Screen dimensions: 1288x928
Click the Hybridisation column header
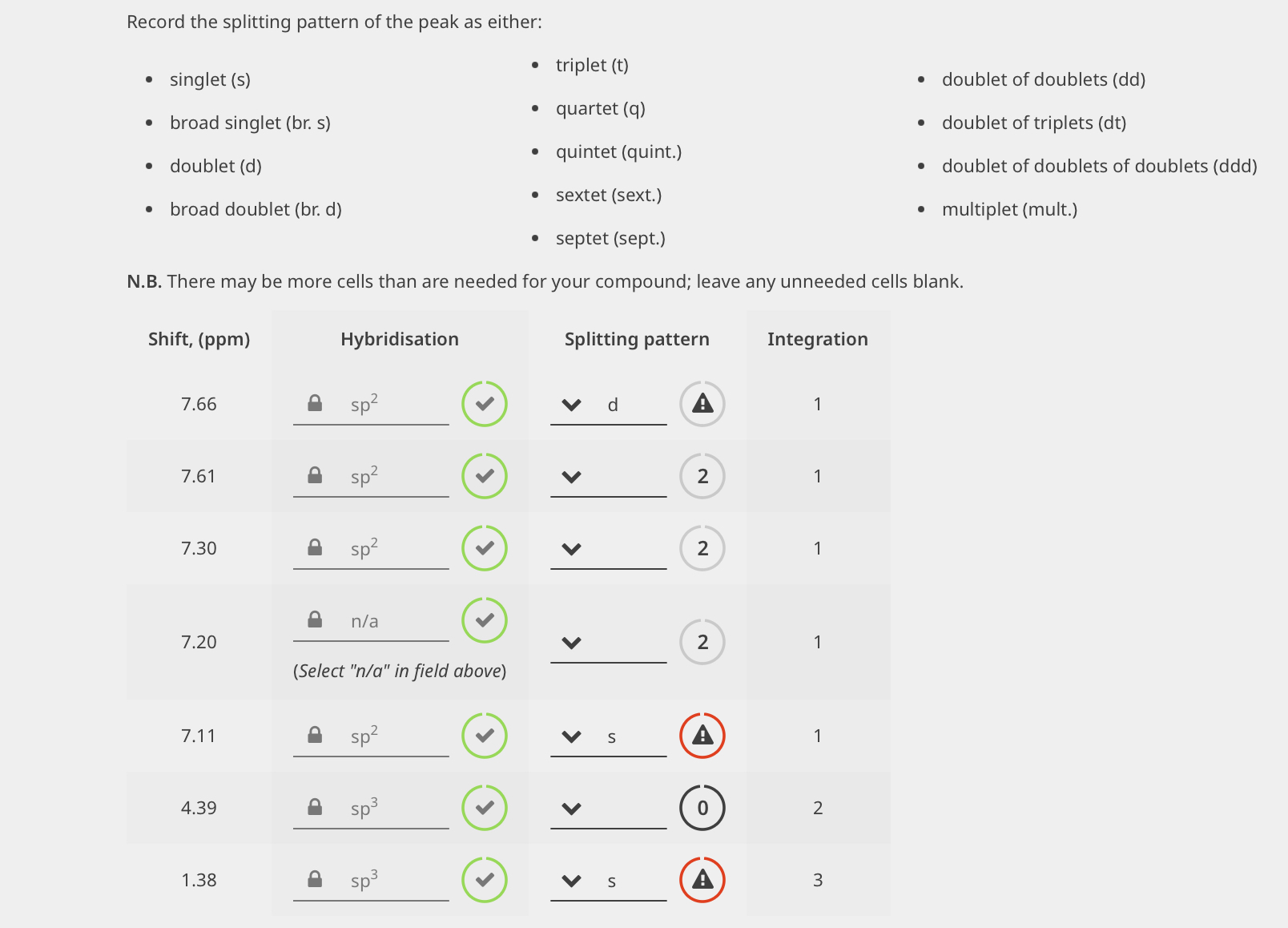[x=399, y=339]
